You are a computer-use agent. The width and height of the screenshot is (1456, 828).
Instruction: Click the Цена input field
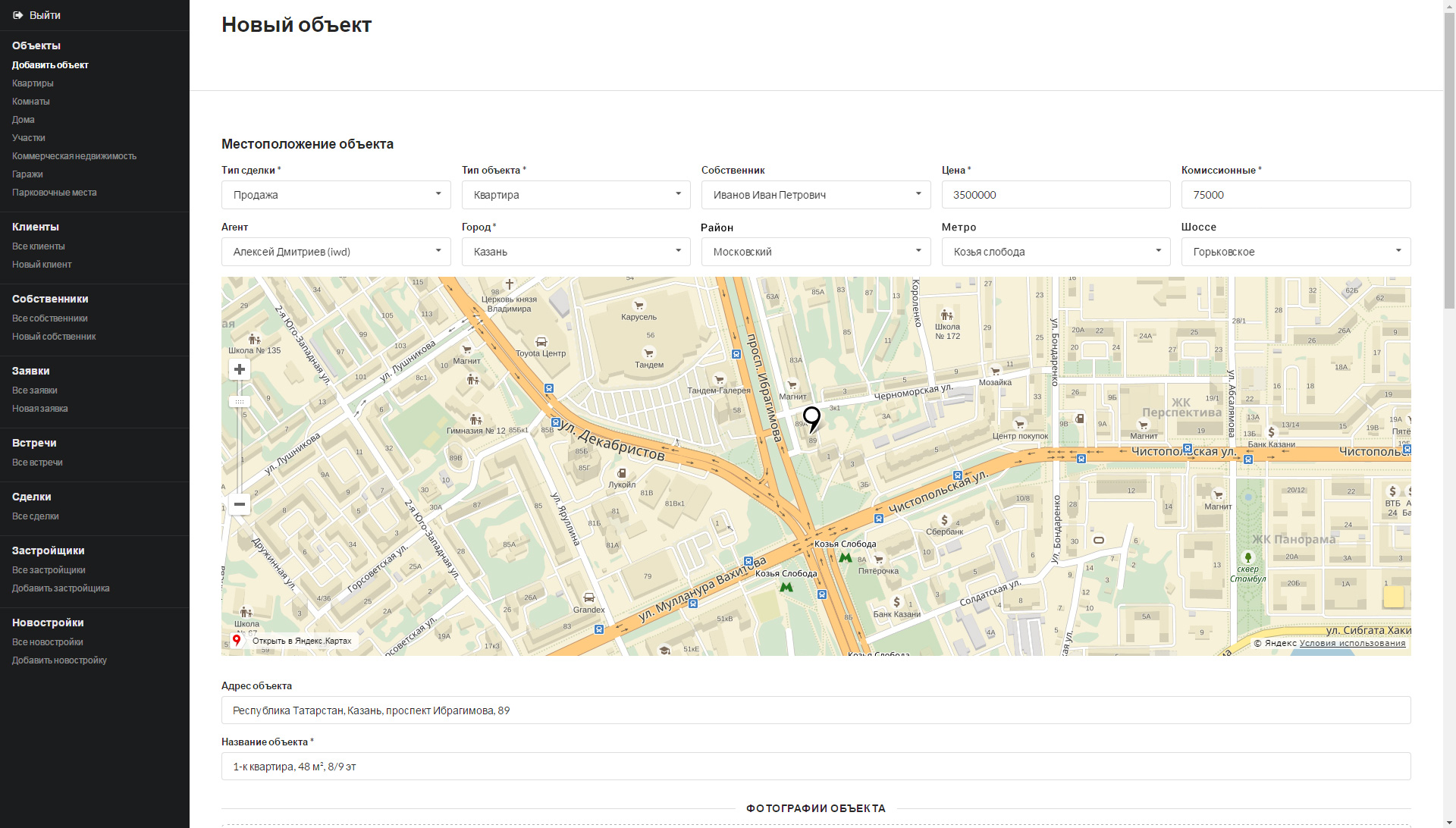[1056, 195]
